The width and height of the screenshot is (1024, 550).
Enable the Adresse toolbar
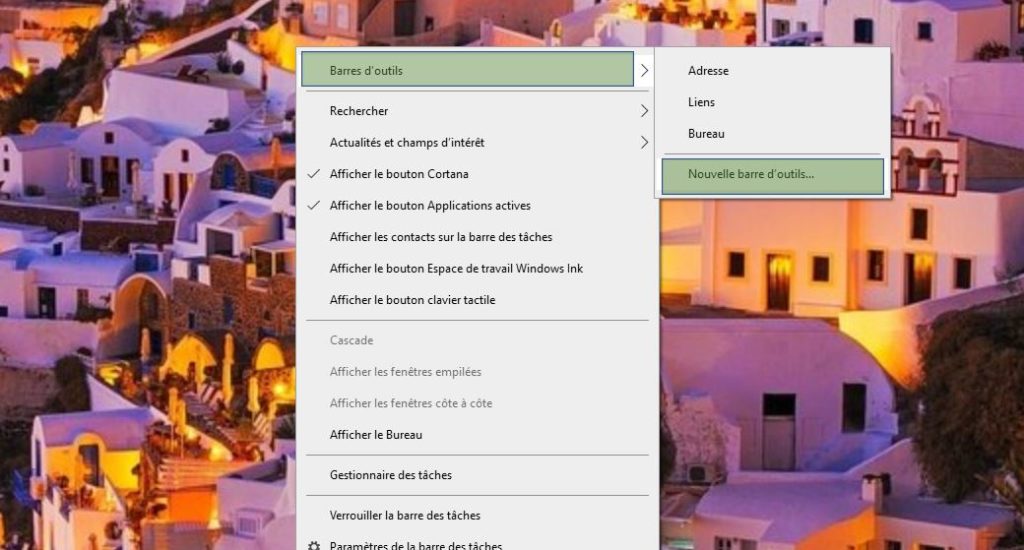(773, 71)
